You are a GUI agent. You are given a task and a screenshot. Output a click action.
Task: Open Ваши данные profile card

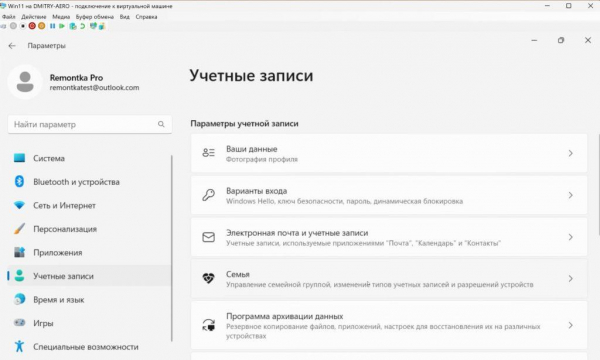point(389,153)
